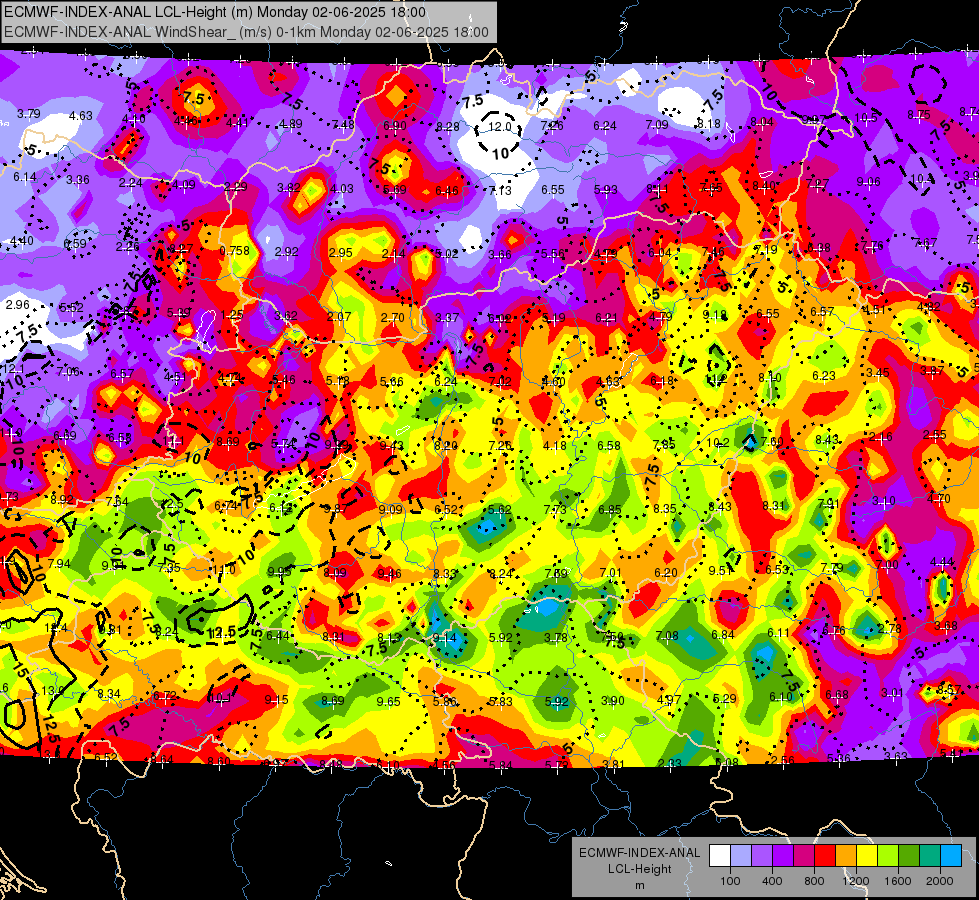
Task: Click the grid value 2.96
Action: 17,305
